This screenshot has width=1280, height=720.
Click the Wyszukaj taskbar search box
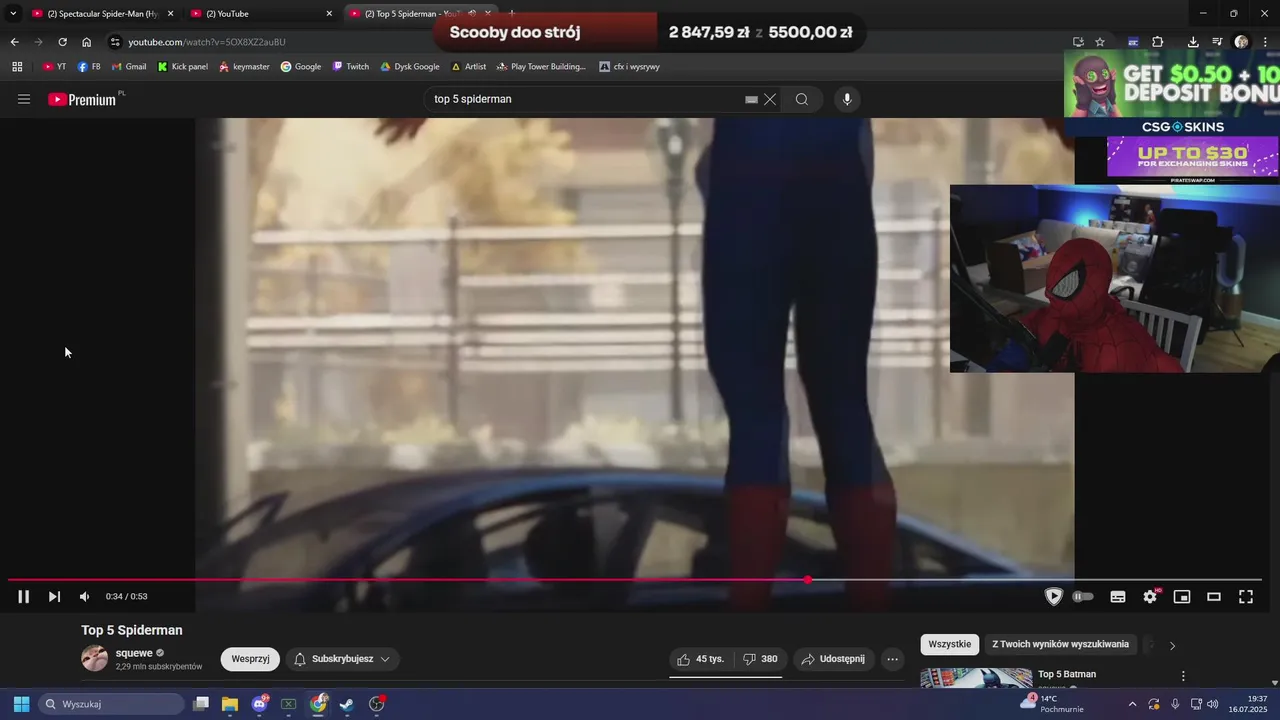[x=110, y=704]
